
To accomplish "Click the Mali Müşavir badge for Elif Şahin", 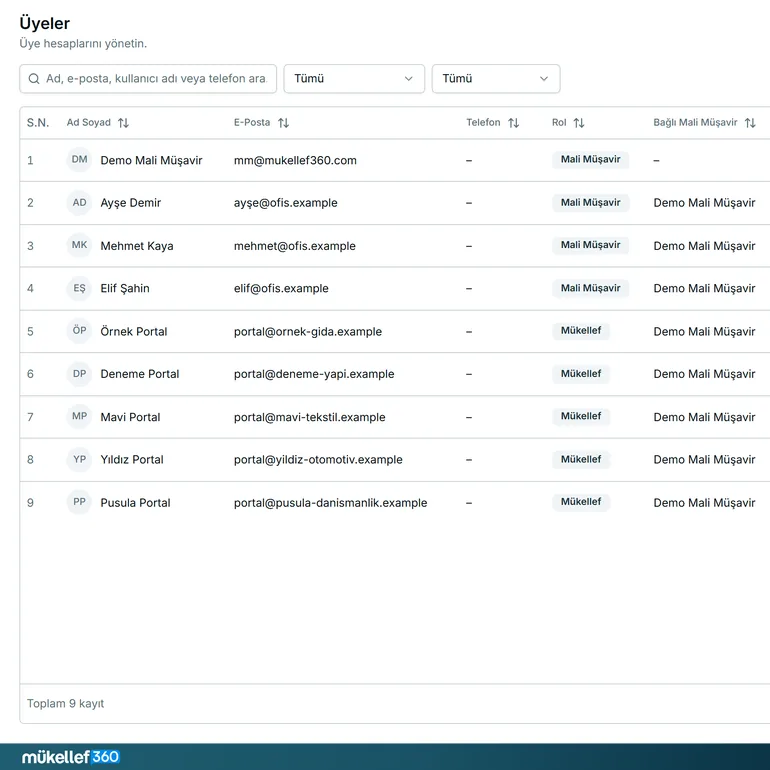I will [x=590, y=288].
